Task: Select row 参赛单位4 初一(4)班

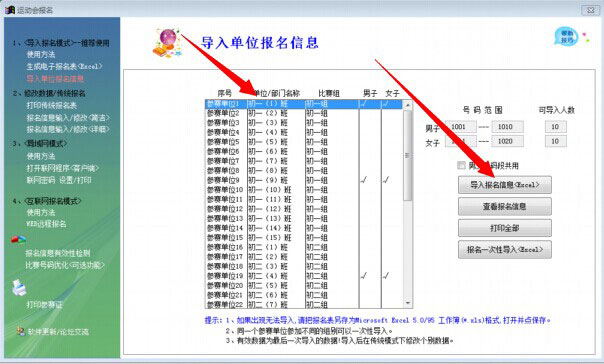Action: click(304, 133)
